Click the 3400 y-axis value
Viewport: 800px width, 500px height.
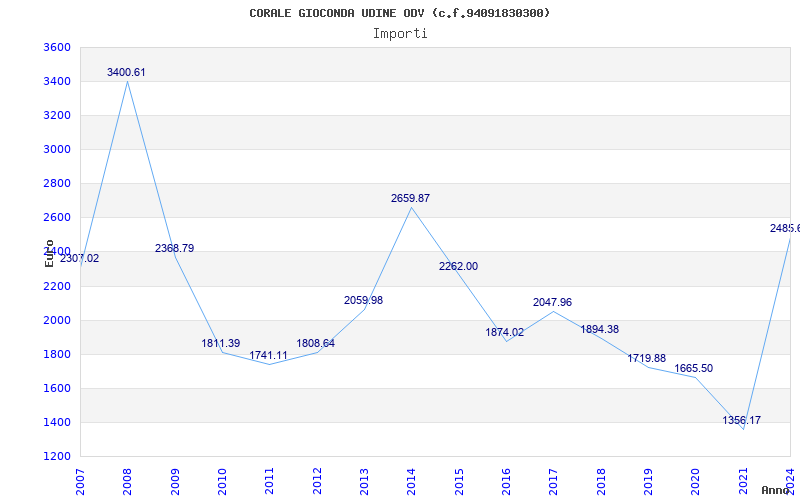point(57,82)
